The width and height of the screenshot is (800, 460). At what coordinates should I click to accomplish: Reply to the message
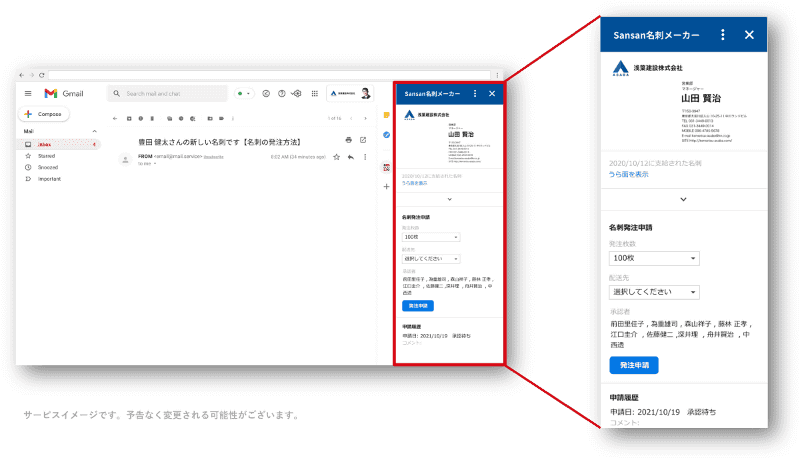point(351,157)
